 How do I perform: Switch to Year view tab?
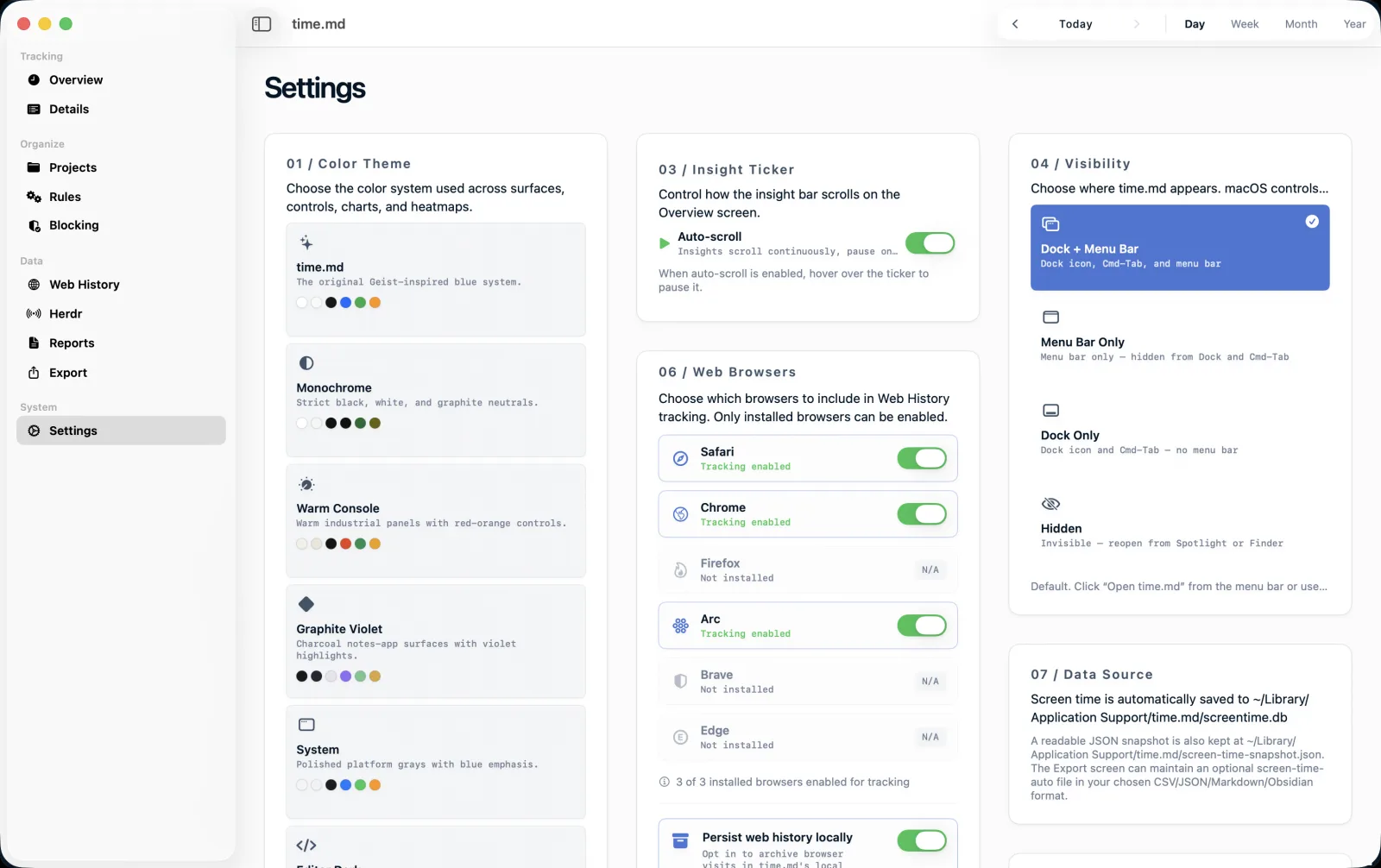tap(1354, 24)
